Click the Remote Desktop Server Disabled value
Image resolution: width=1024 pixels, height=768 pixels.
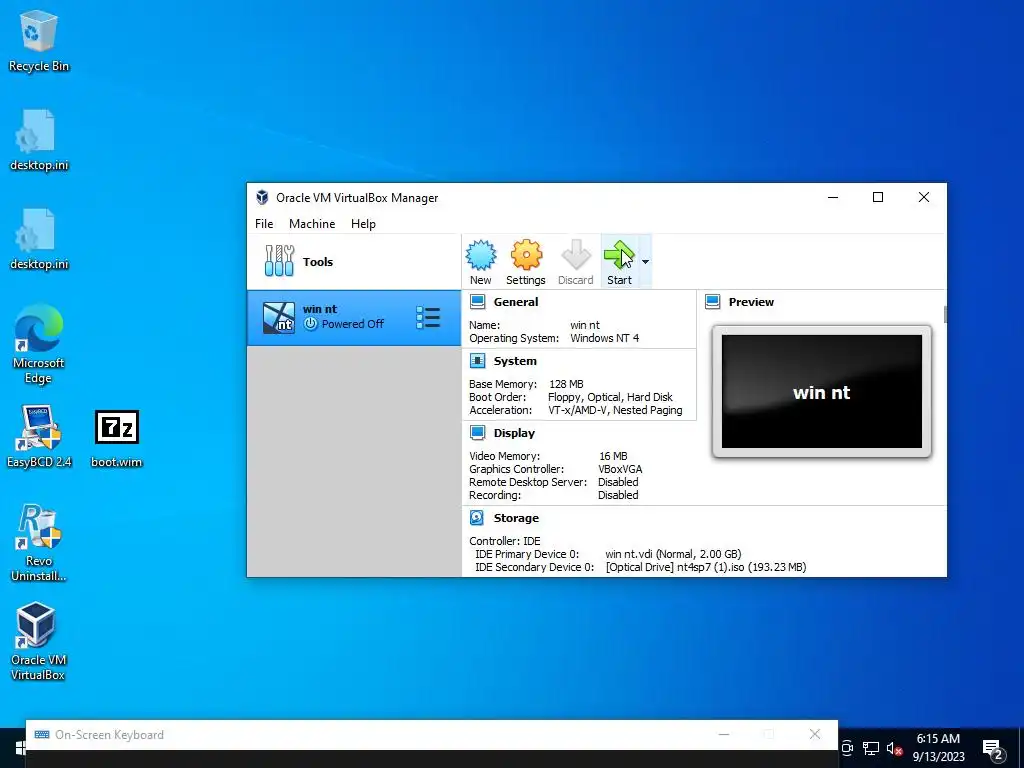(618, 482)
